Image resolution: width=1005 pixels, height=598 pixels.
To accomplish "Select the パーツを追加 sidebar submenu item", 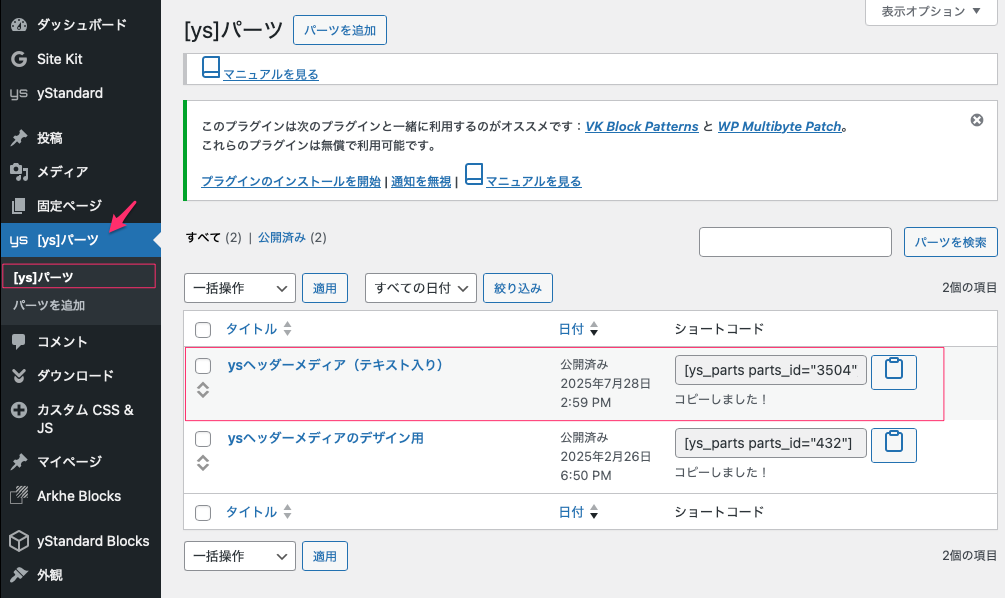I will coord(49,306).
